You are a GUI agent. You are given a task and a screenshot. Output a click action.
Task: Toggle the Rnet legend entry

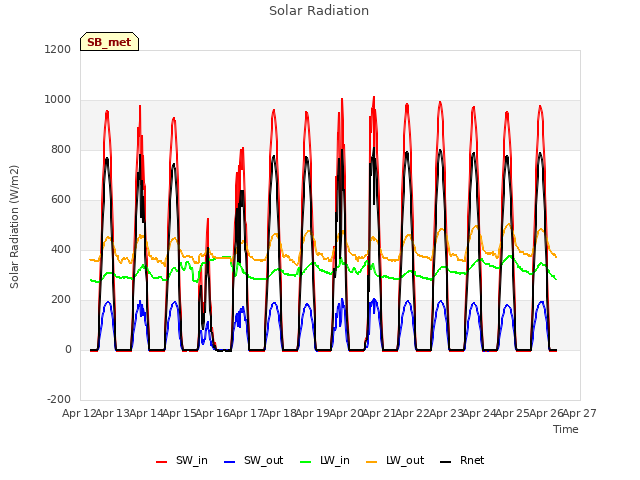click(462, 460)
